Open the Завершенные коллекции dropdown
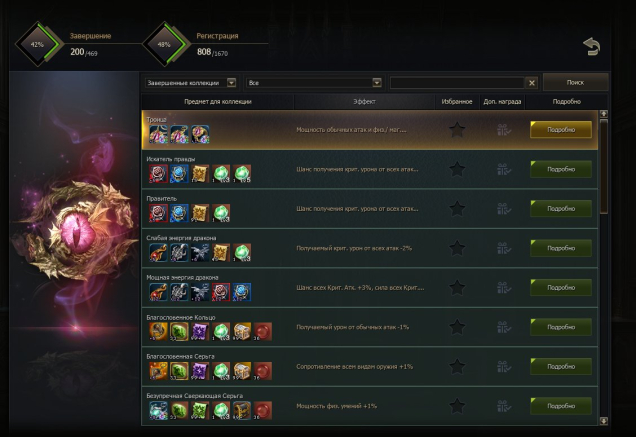Screen dimensions: 636x437 point(191,83)
